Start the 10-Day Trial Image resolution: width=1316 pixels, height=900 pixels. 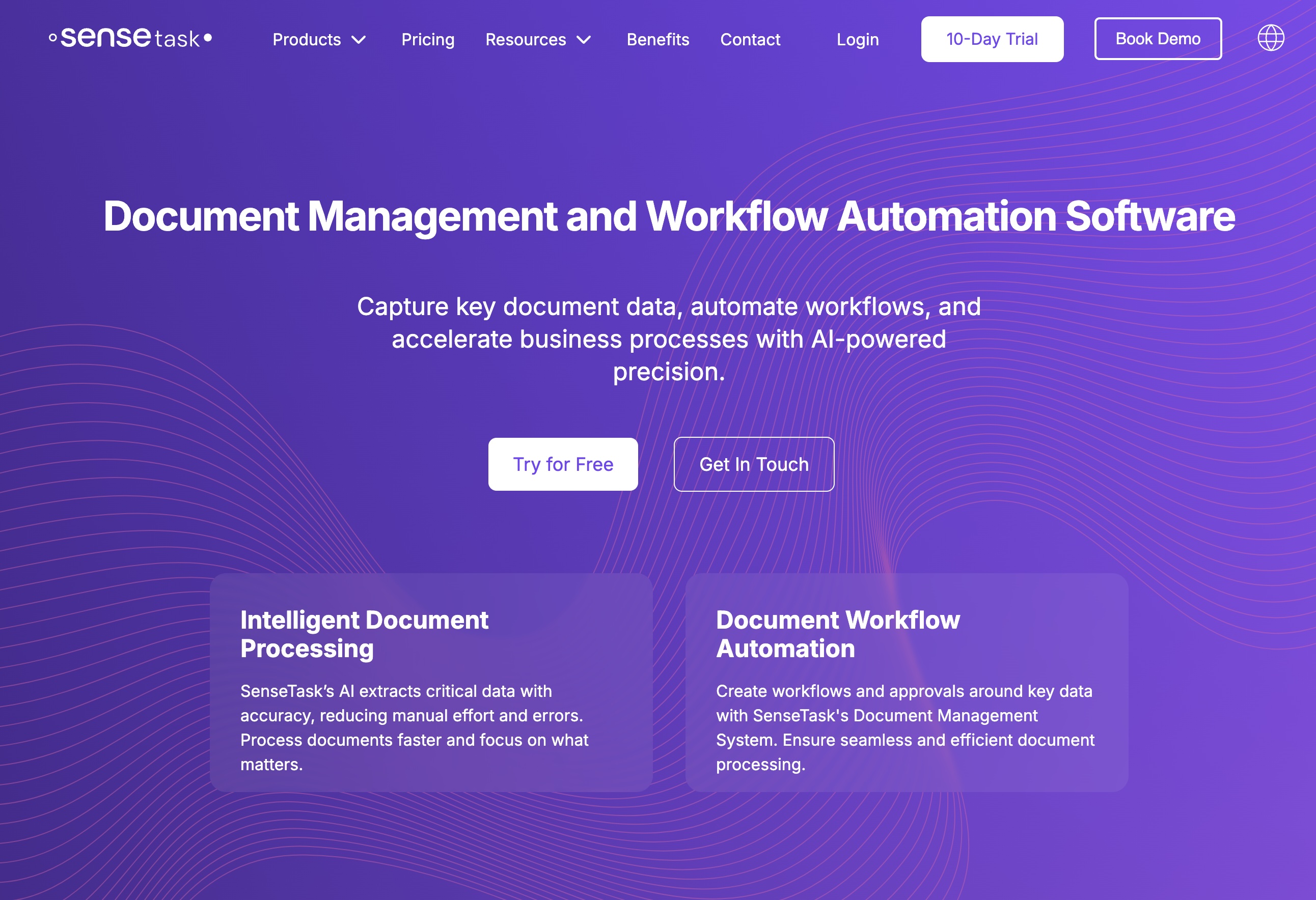pos(992,39)
